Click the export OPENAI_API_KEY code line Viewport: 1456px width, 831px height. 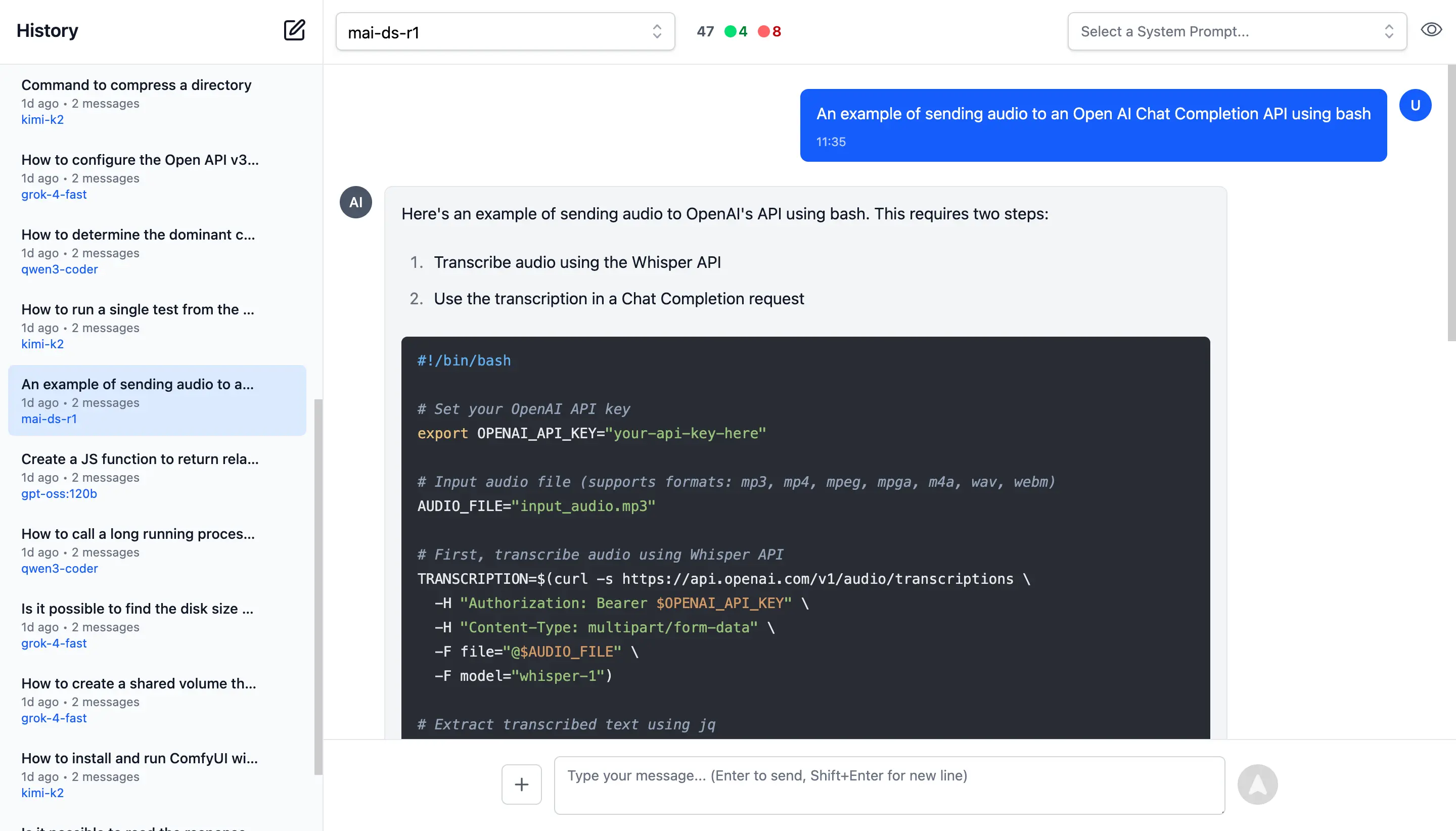591,433
